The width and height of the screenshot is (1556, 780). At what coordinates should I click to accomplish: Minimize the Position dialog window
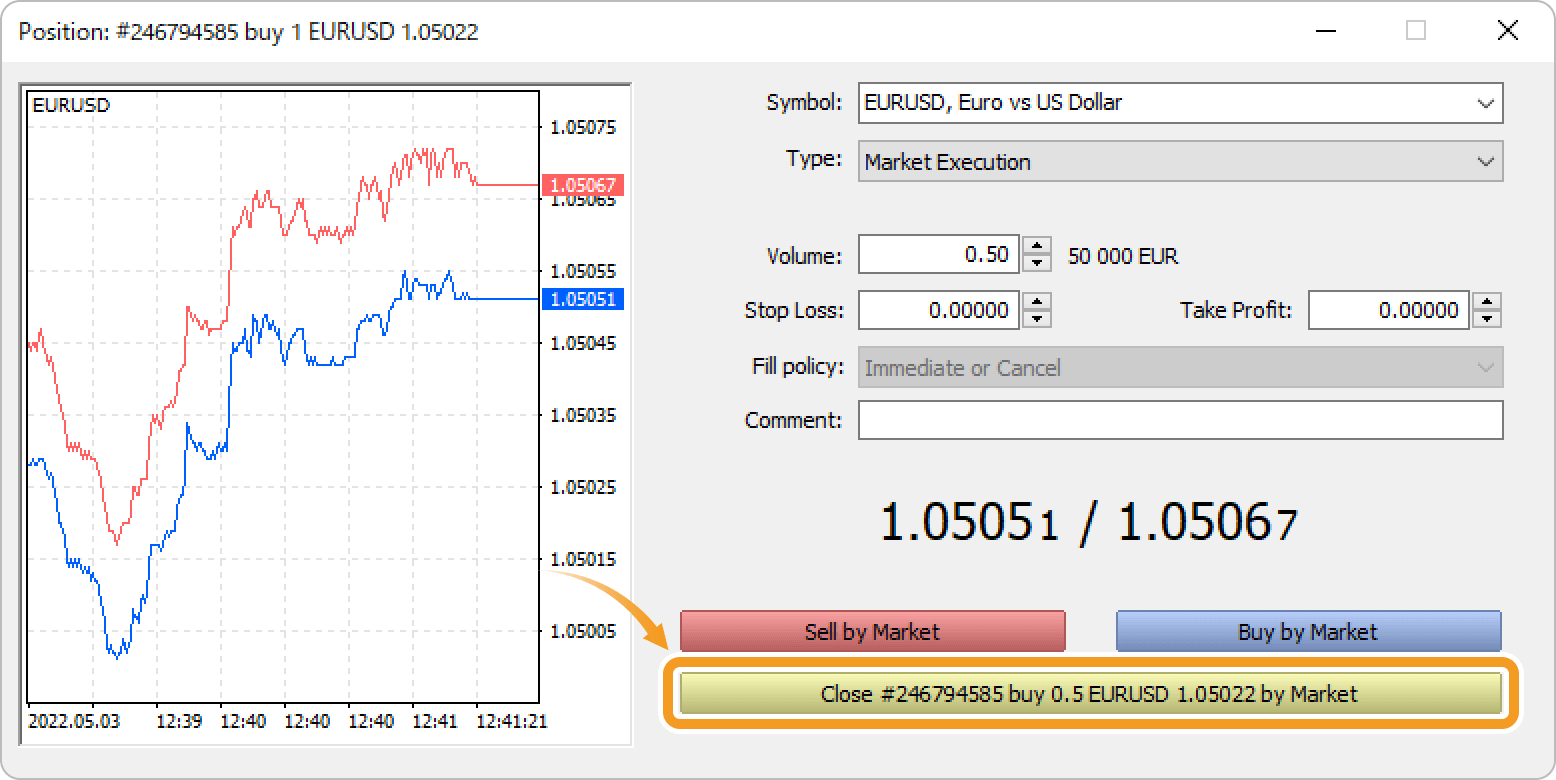click(x=1326, y=31)
